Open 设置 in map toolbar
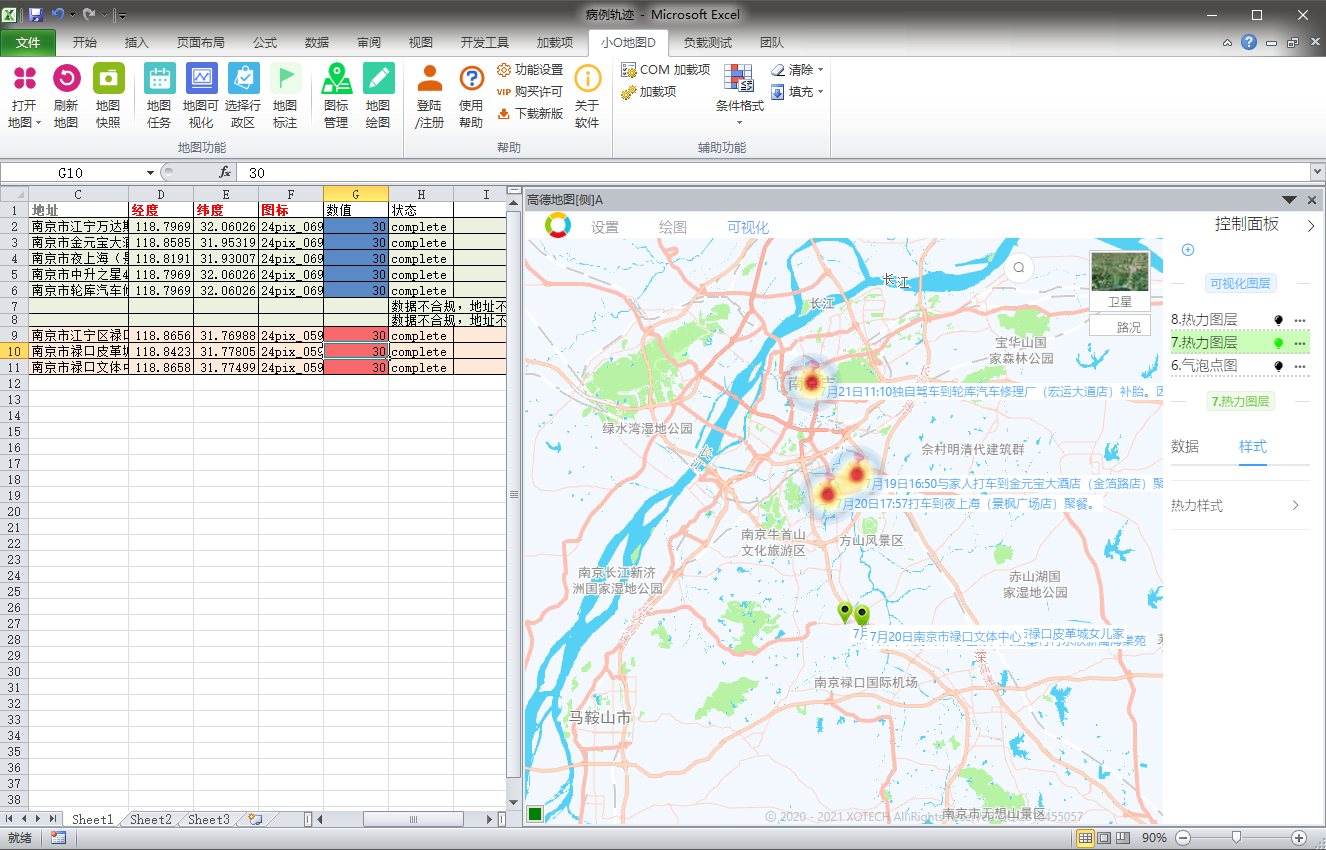This screenshot has height=850, width=1326. tap(605, 227)
